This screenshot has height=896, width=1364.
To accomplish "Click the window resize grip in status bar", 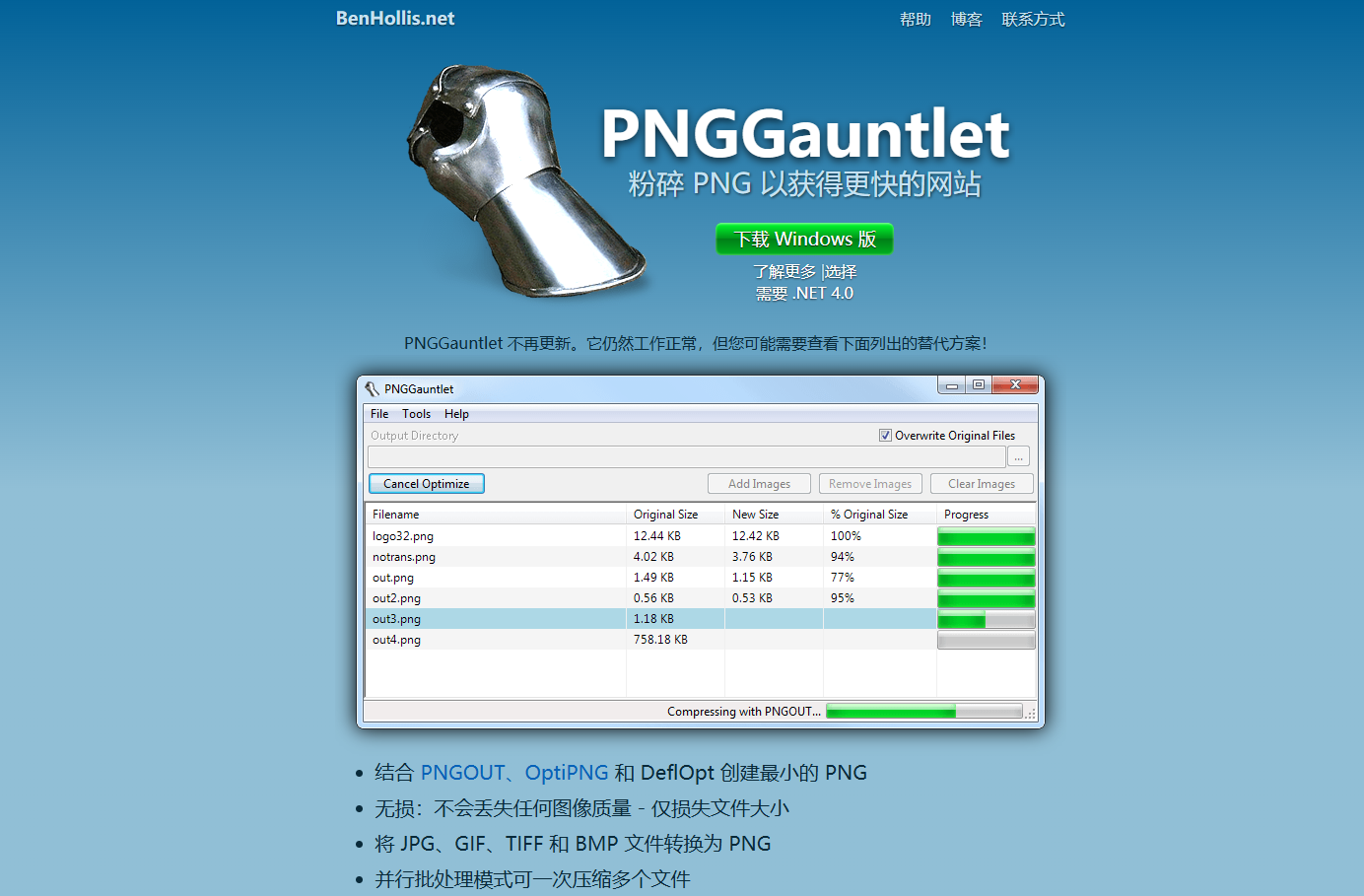I will tap(1031, 714).
